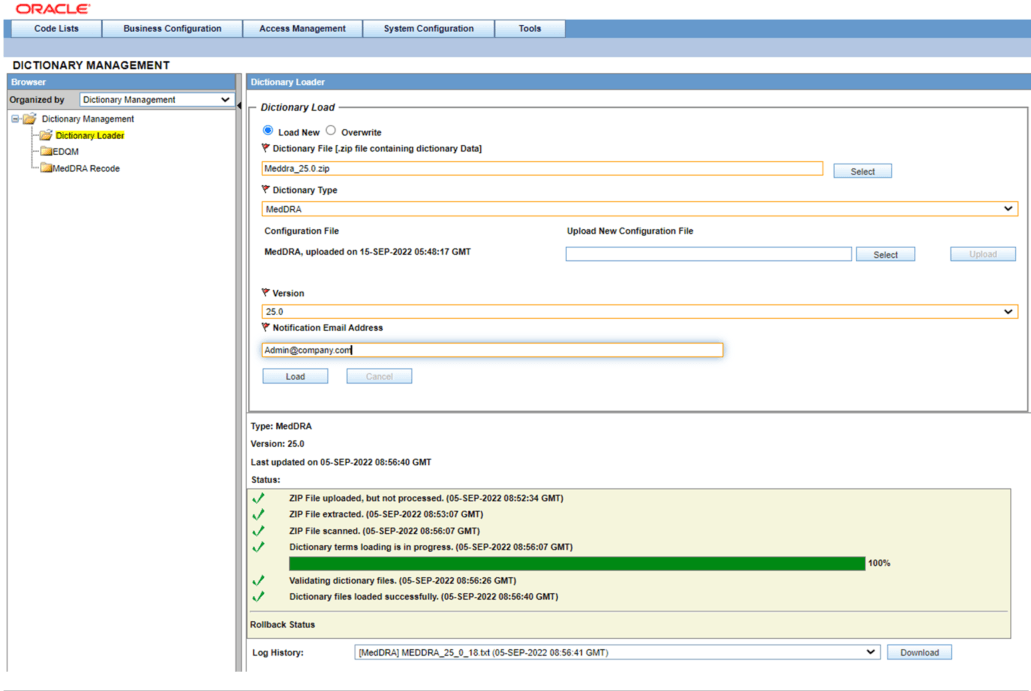Click the Dictionary Loader panel header
This screenshot has width=1031, height=691.
638,82
